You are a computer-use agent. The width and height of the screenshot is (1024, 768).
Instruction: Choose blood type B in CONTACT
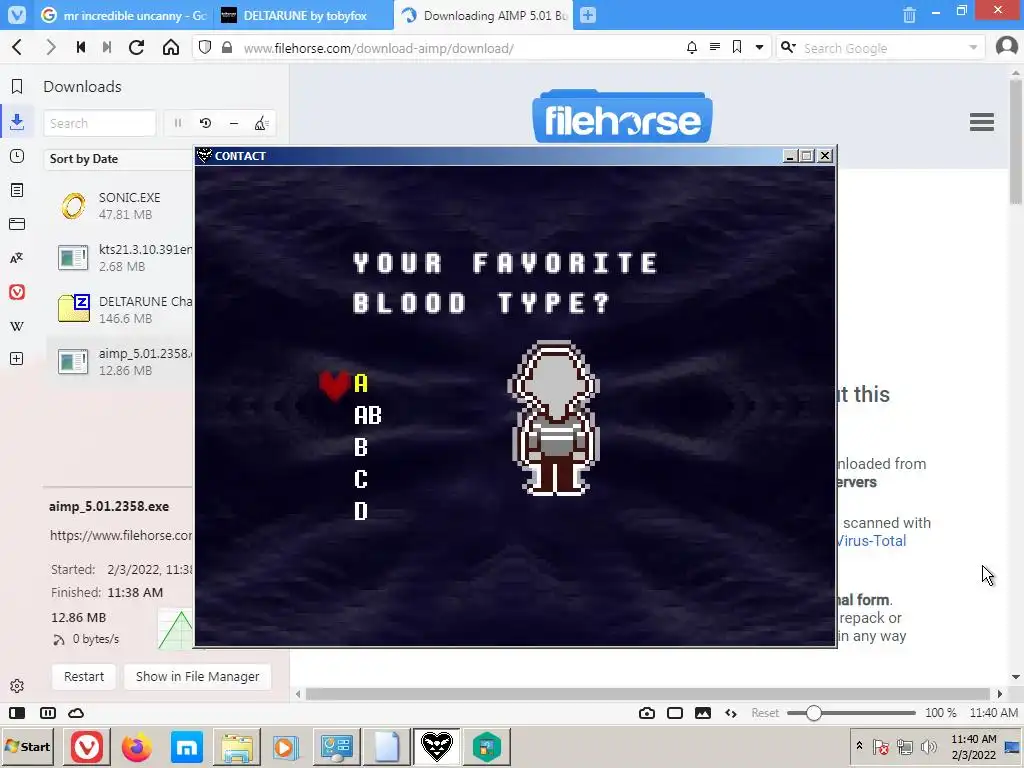coord(360,447)
